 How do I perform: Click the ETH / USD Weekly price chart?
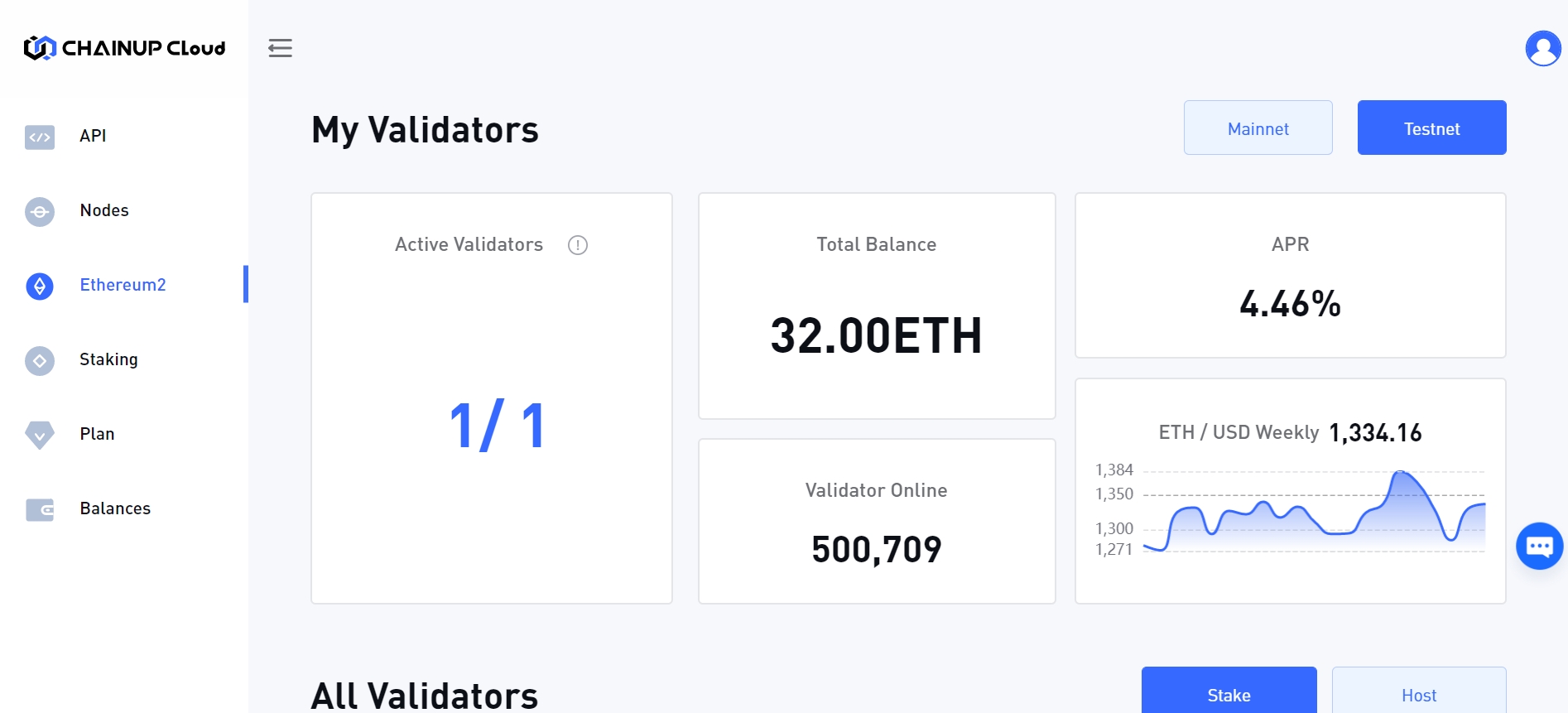pyautogui.click(x=1314, y=511)
